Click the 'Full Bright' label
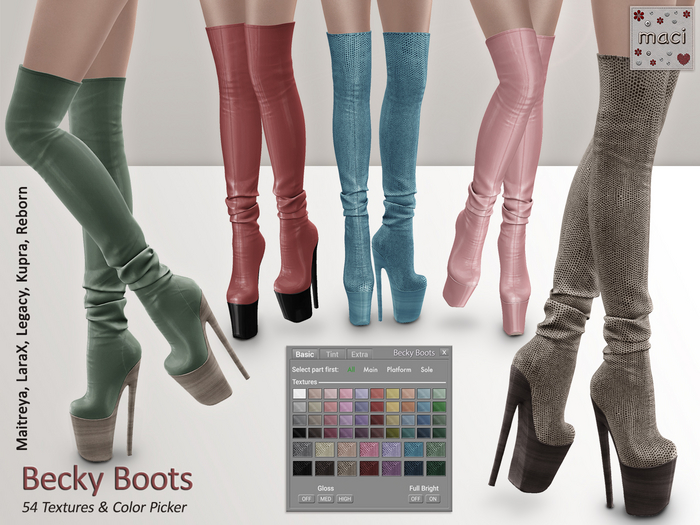 424,488
